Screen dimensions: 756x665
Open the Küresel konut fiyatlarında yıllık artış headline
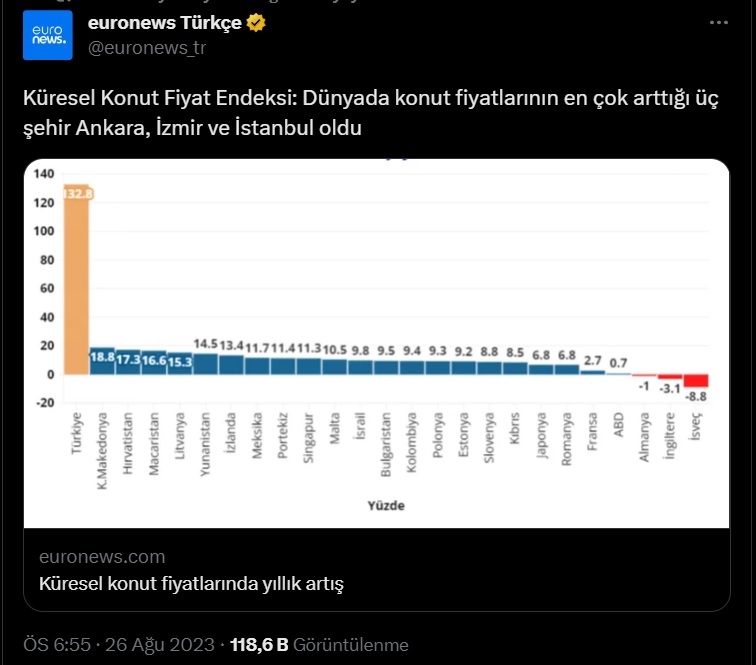pos(191,584)
